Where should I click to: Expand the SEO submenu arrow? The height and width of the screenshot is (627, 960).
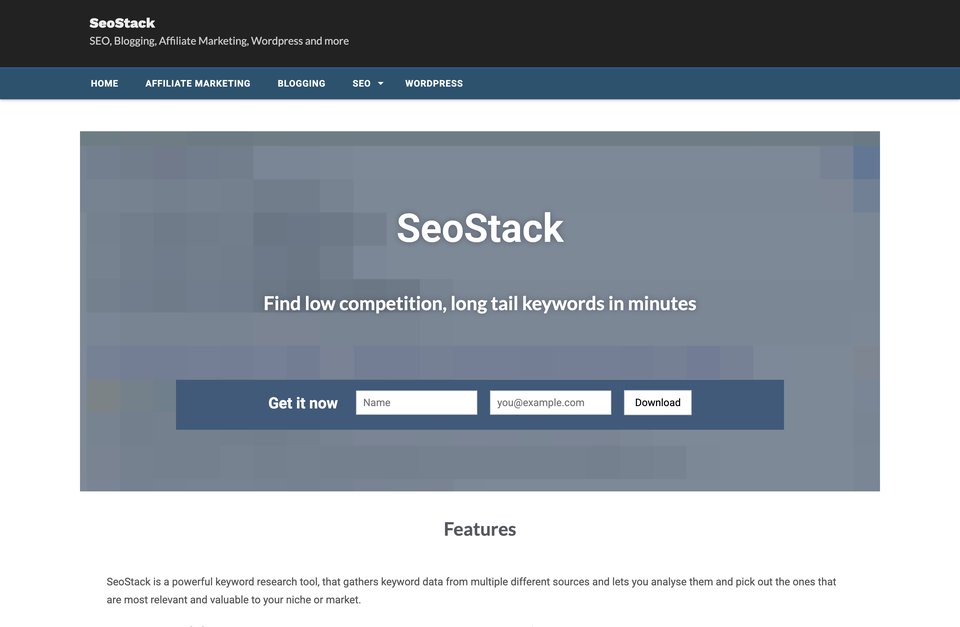pos(380,83)
